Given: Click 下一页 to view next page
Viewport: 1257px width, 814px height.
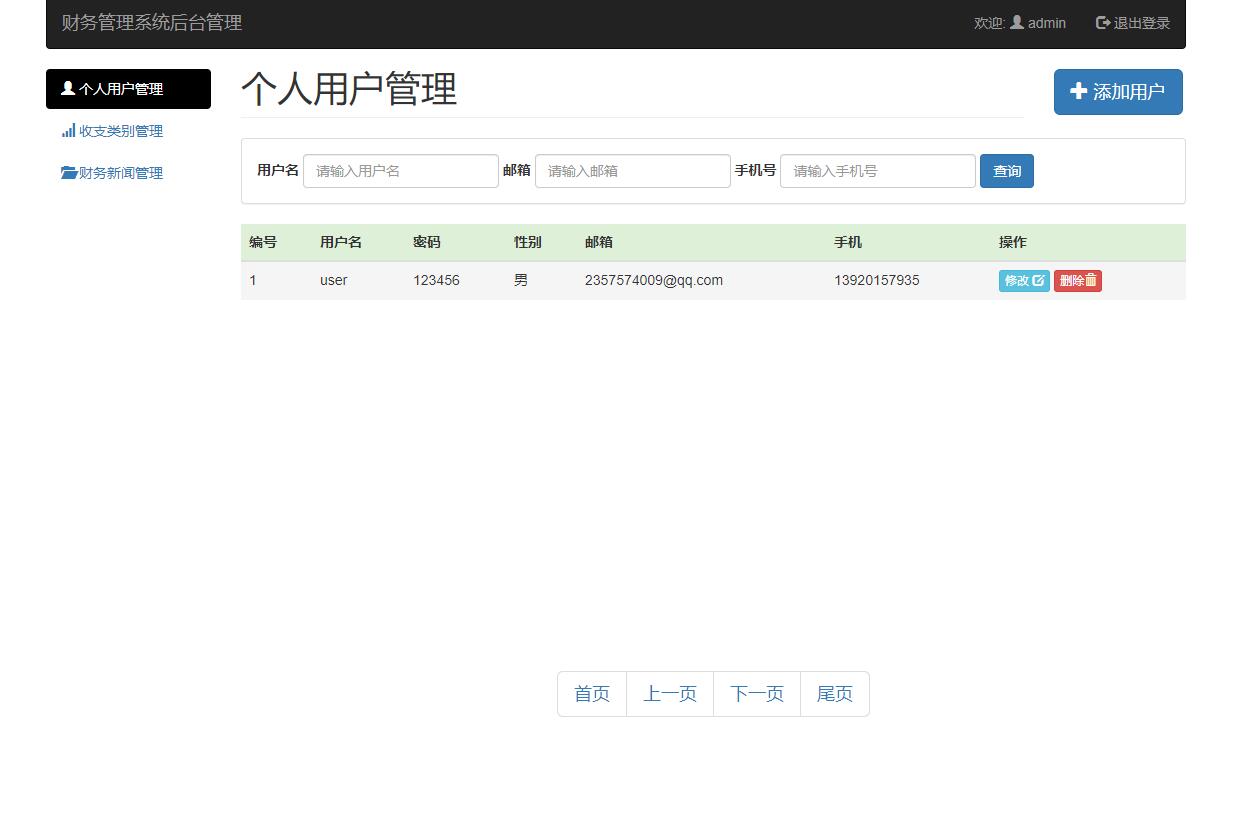Looking at the screenshot, I should pyautogui.click(x=756, y=693).
